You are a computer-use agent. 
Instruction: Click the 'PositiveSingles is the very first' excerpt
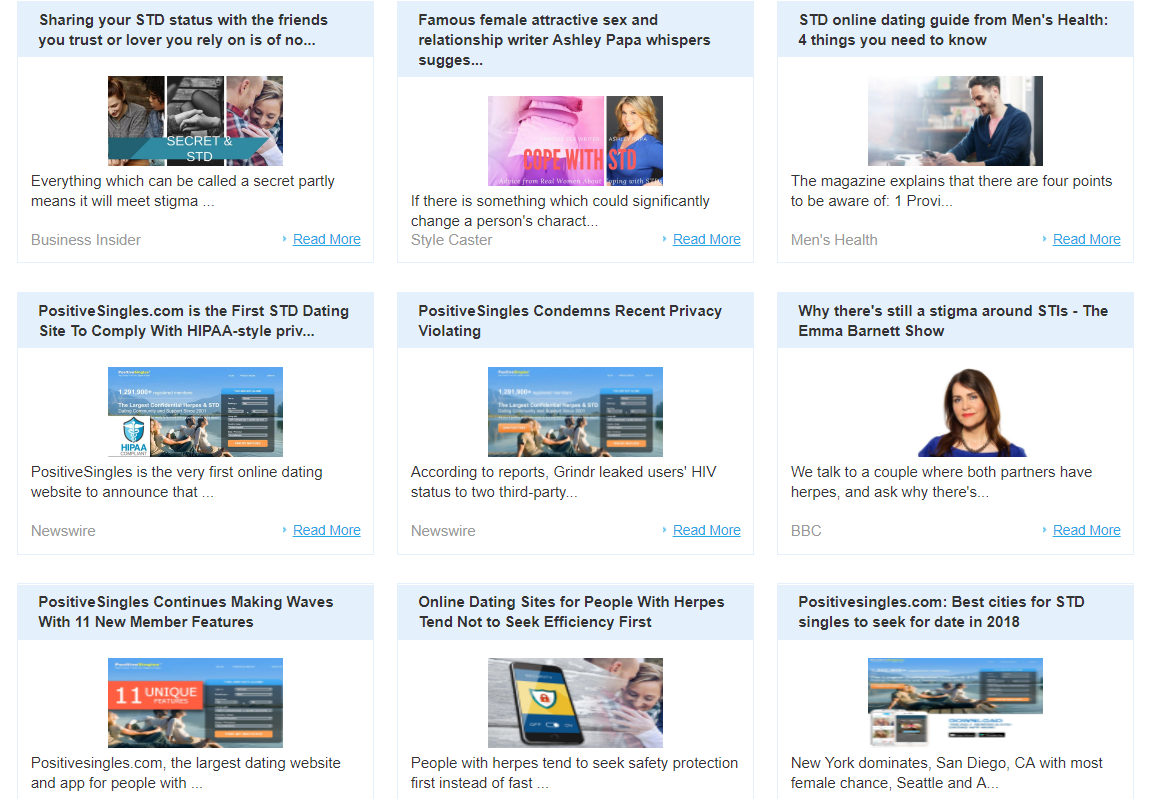177,482
